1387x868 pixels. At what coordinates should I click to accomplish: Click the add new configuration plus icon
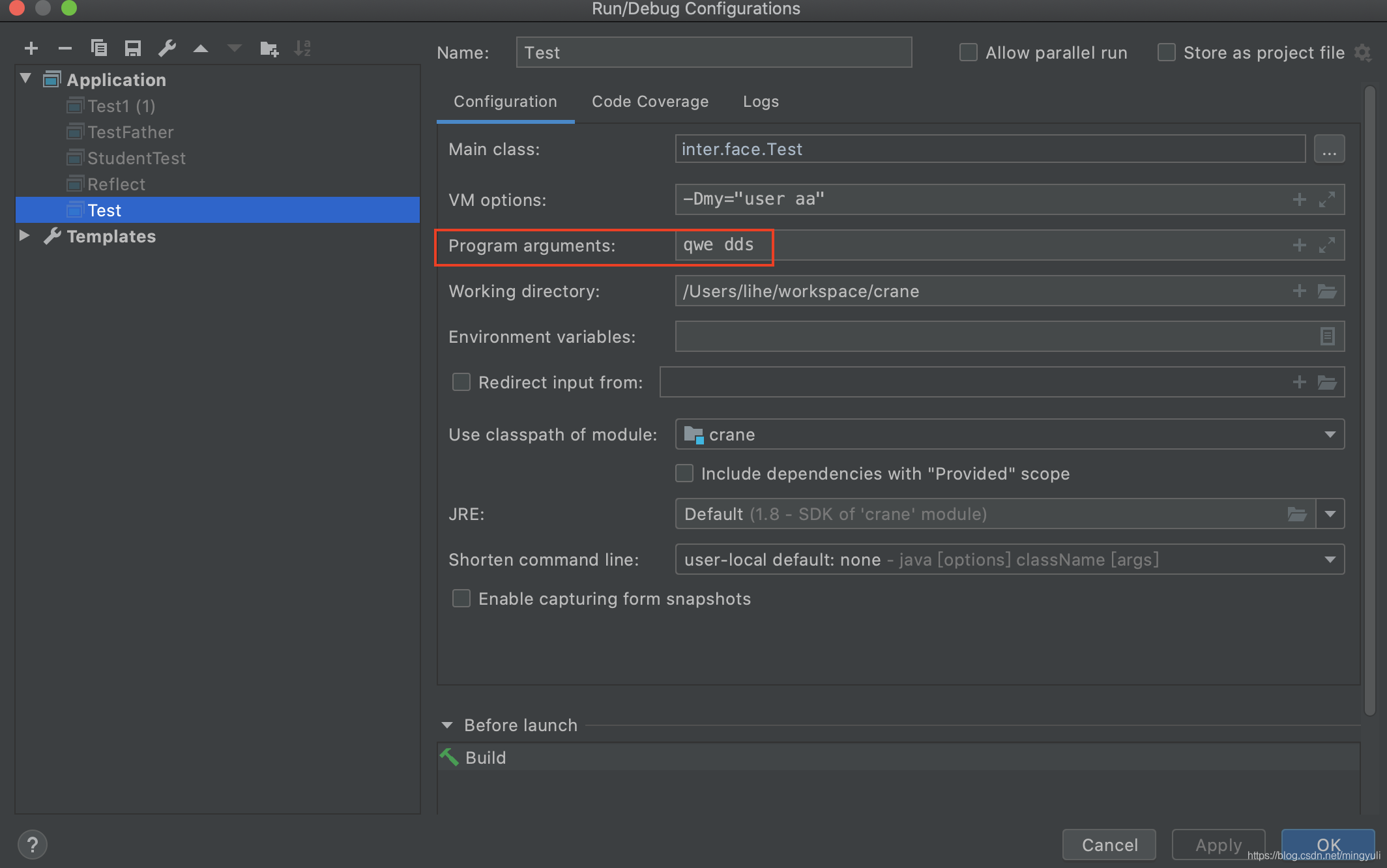pos(31,48)
